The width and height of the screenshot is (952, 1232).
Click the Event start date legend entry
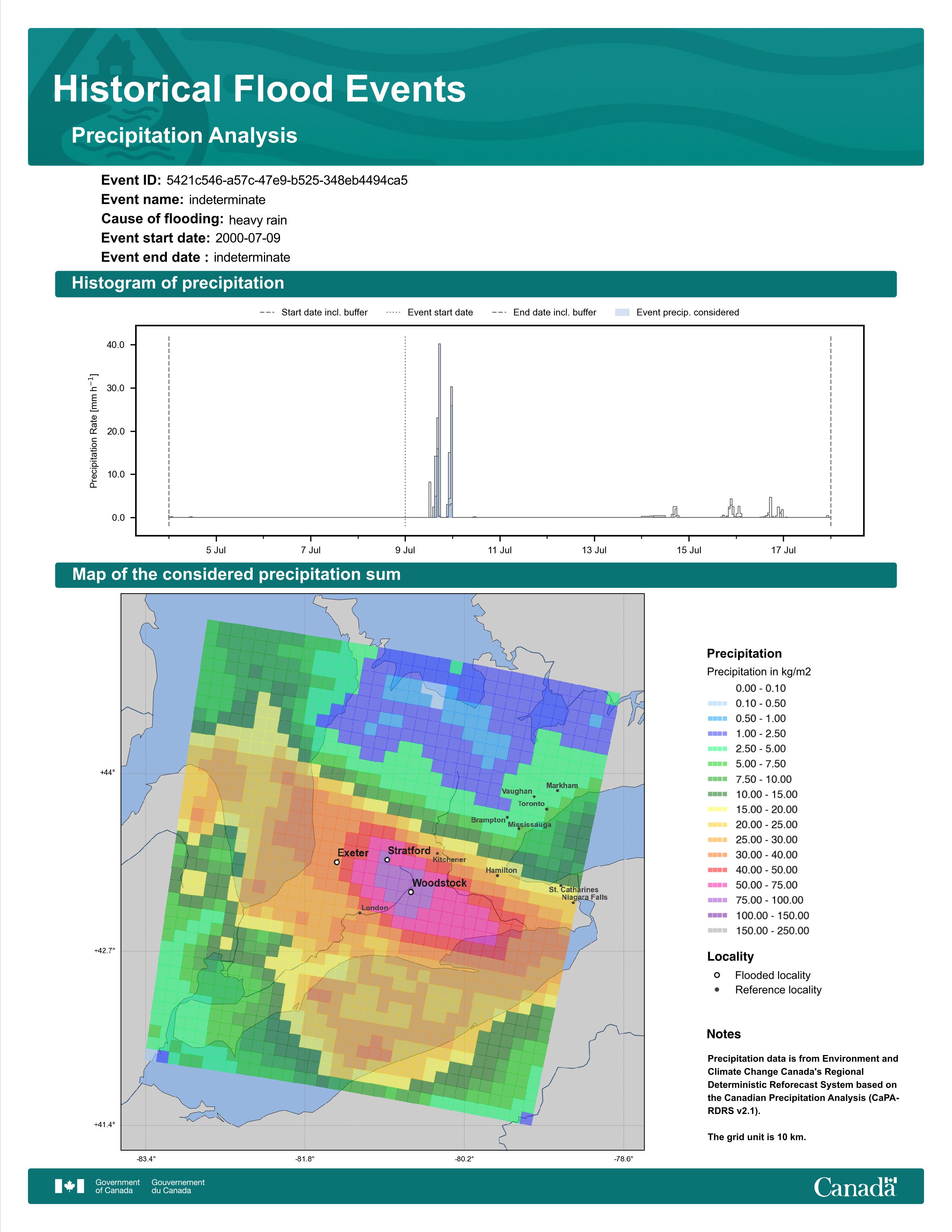(430, 312)
